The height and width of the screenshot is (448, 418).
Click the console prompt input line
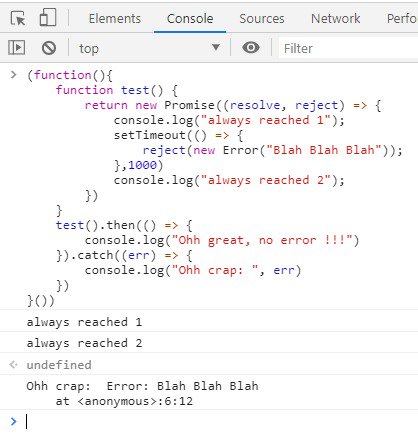click(x=220, y=422)
